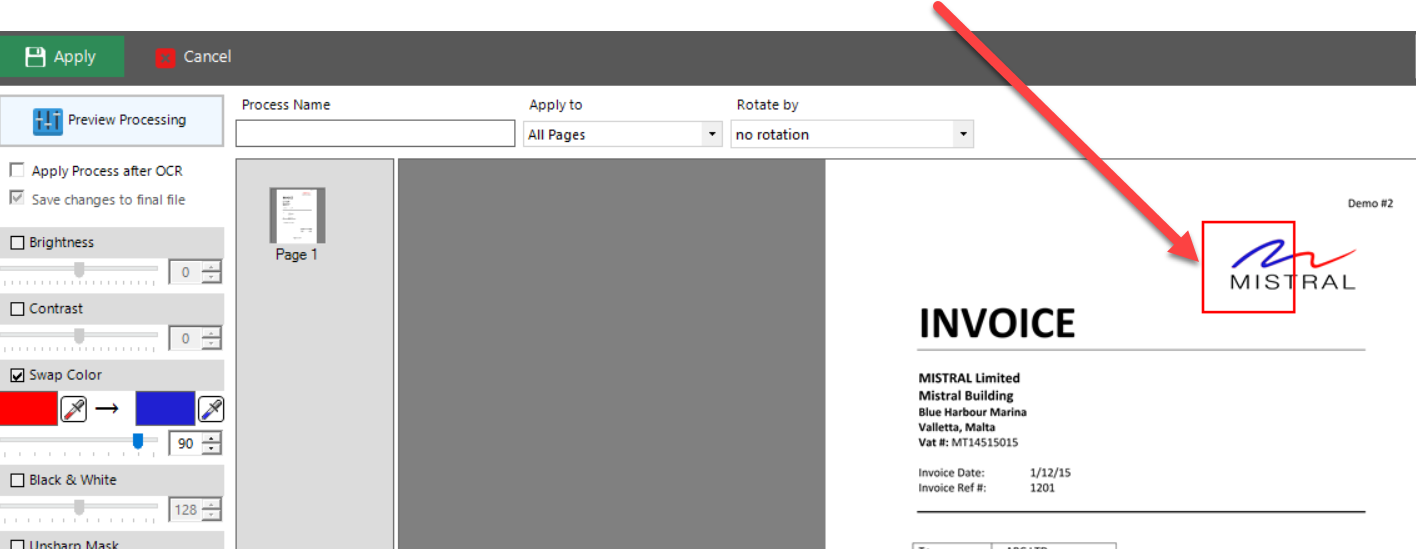Screen dimensions: 1416x549
Task: Click the red source color swatch
Action: [x=28, y=408]
